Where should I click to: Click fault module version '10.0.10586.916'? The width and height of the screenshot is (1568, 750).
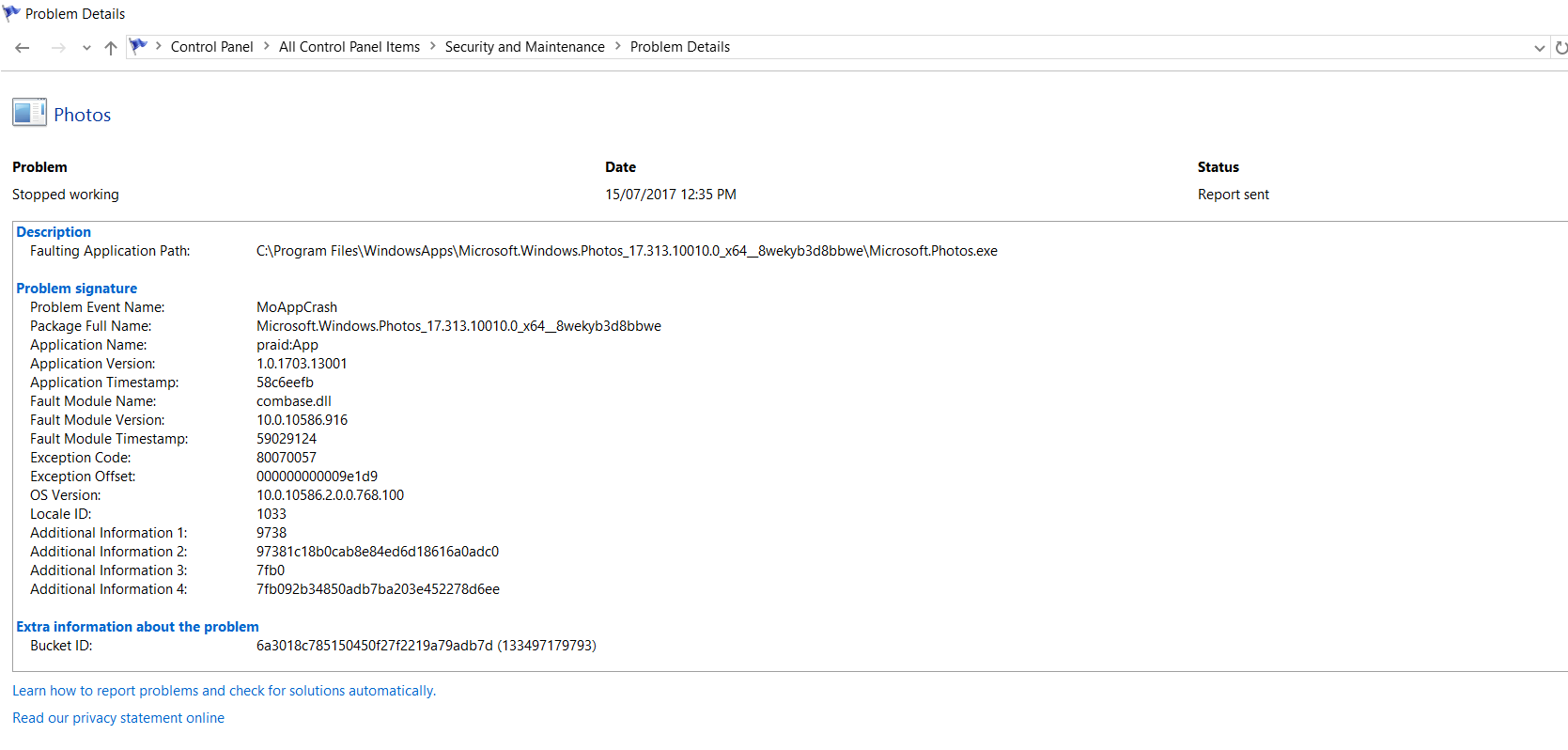click(x=302, y=420)
